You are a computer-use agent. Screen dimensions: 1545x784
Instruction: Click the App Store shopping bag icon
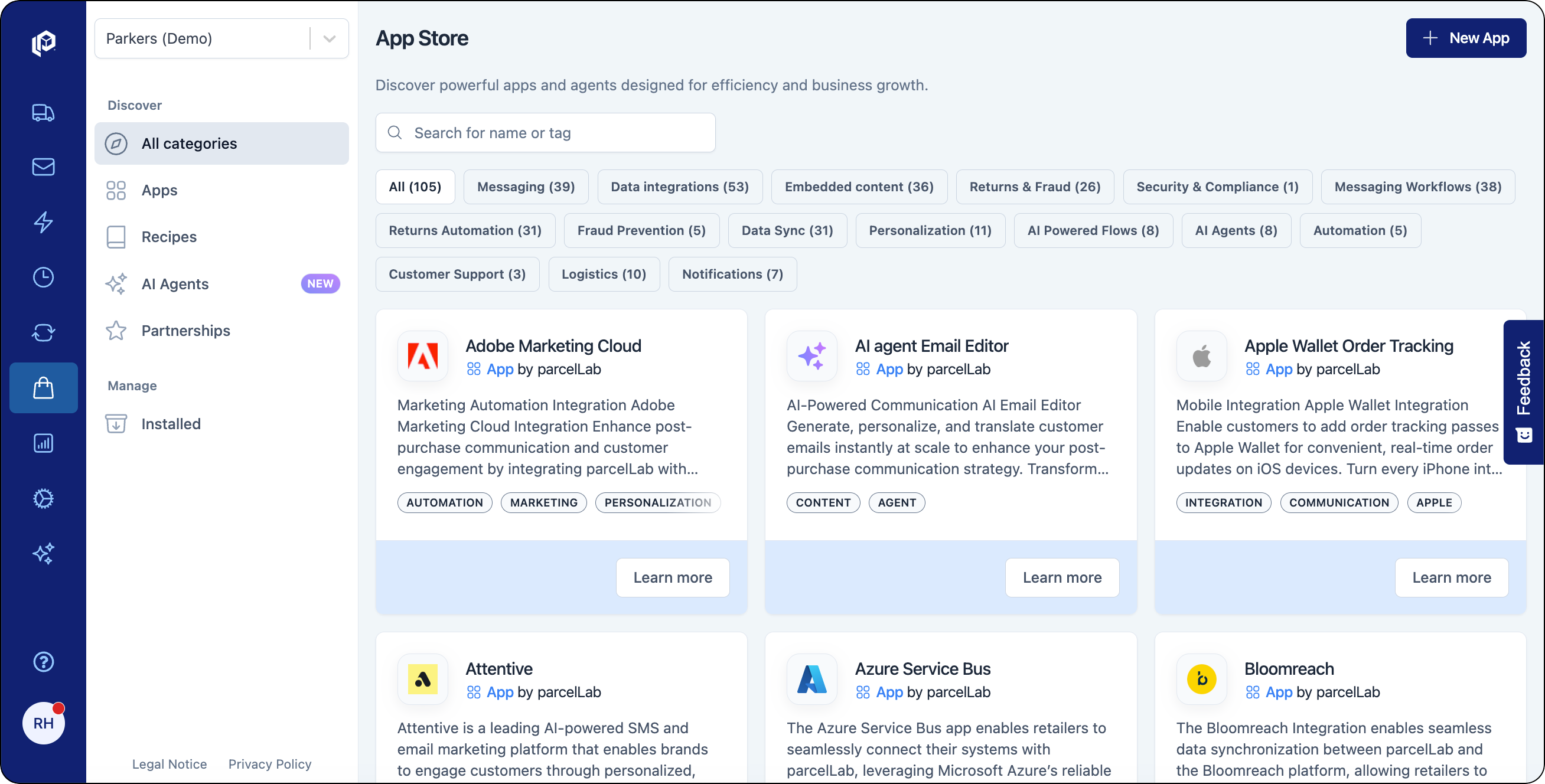click(x=43, y=388)
